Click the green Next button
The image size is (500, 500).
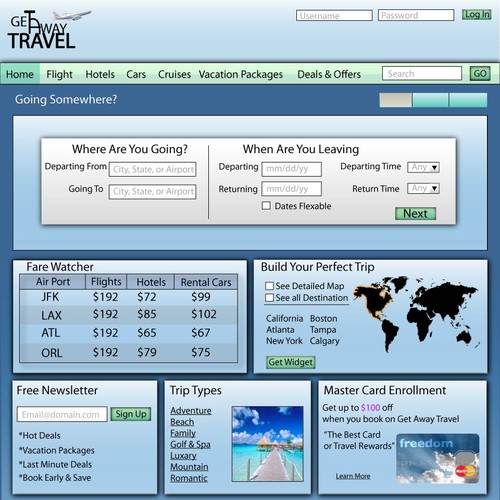point(415,214)
